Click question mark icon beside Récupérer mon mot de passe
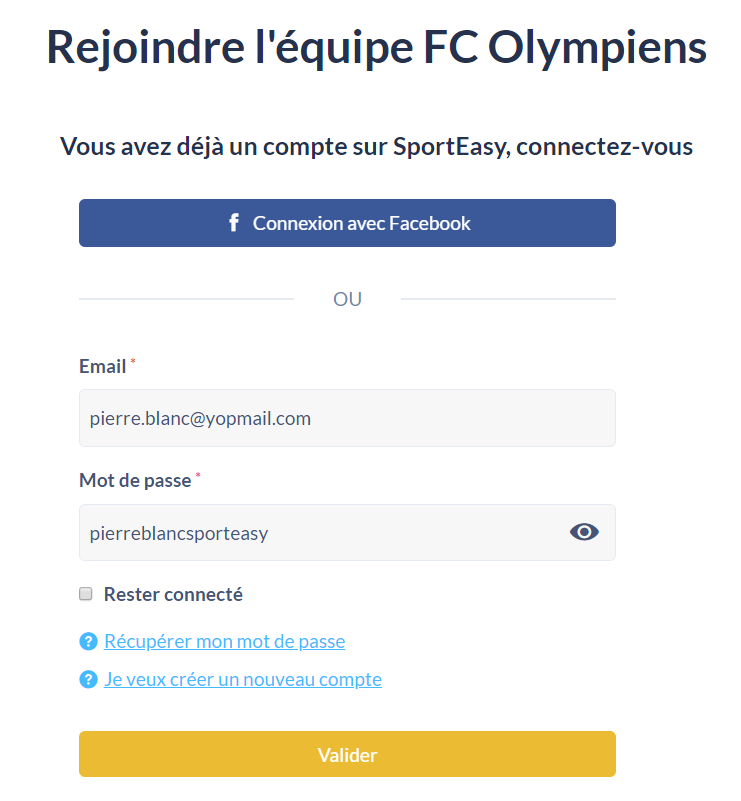 click(88, 641)
